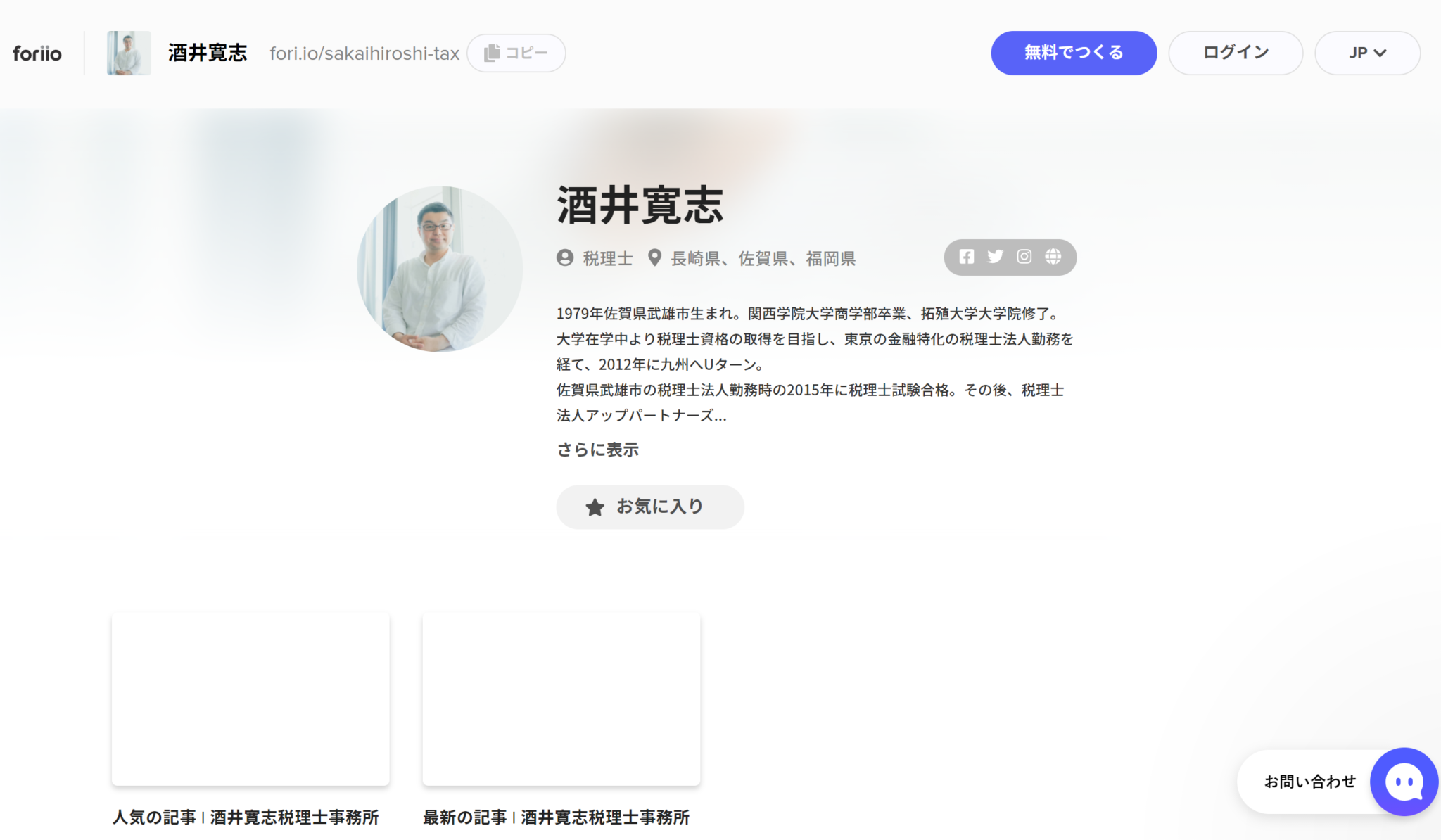Open the Instagram icon link

pos(1024,257)
